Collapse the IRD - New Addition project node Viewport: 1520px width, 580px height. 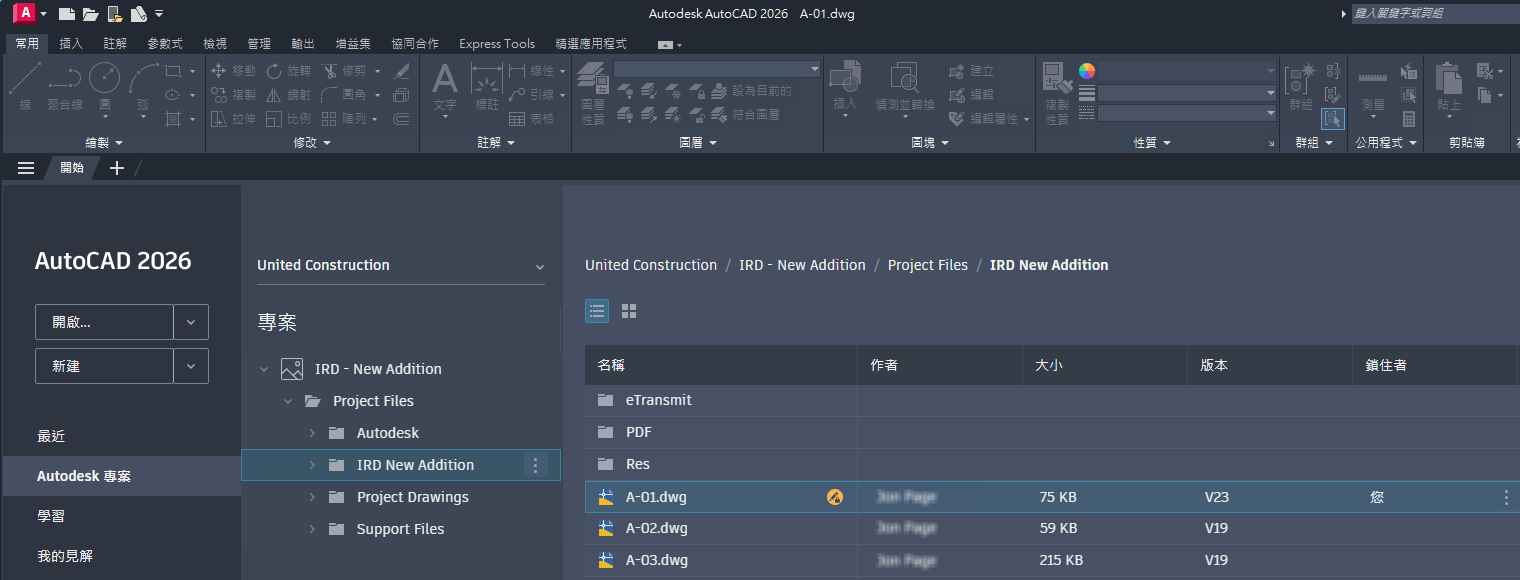[x=264, y=369]
